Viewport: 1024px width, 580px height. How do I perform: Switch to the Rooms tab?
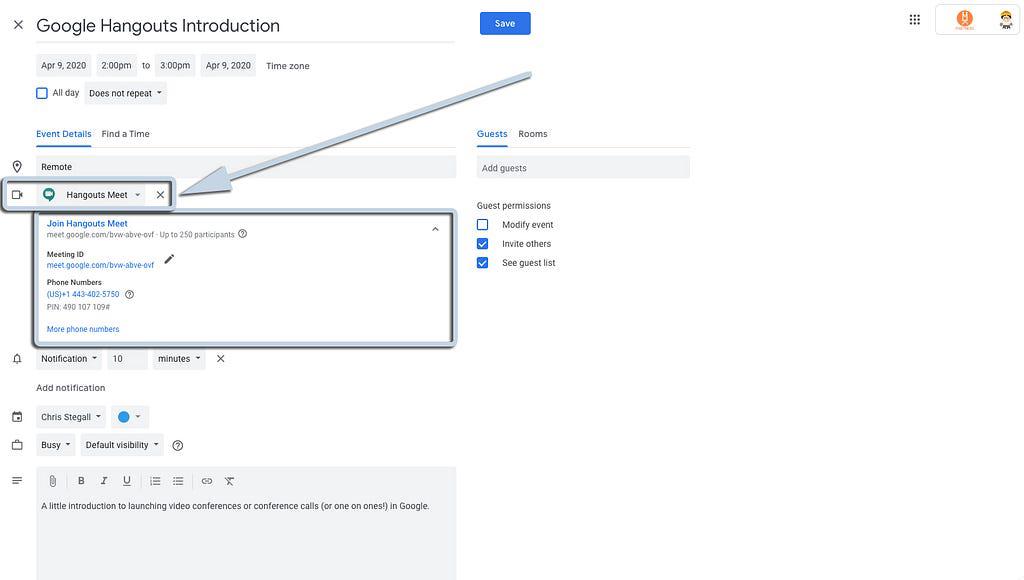tap(532, 134)
